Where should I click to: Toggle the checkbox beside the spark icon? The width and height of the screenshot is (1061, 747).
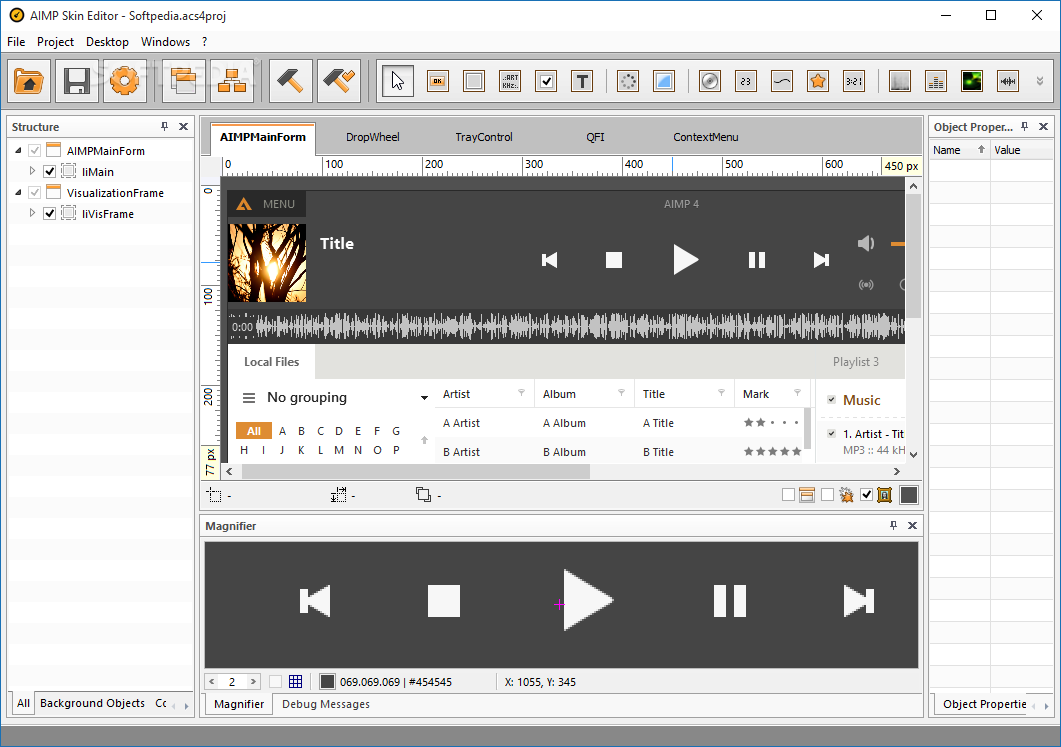pos(827,495)
